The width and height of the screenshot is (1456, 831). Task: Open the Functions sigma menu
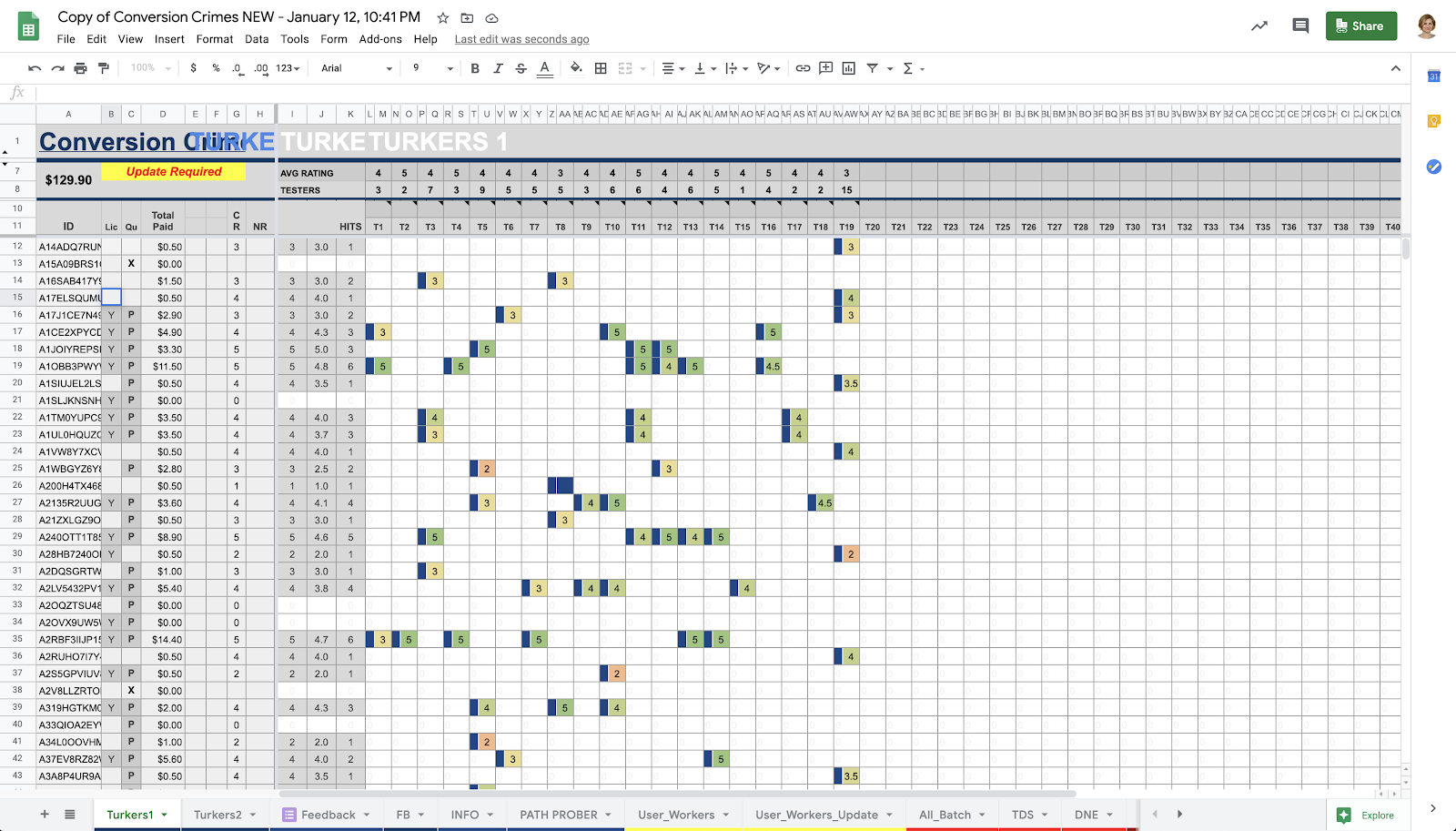913,68
